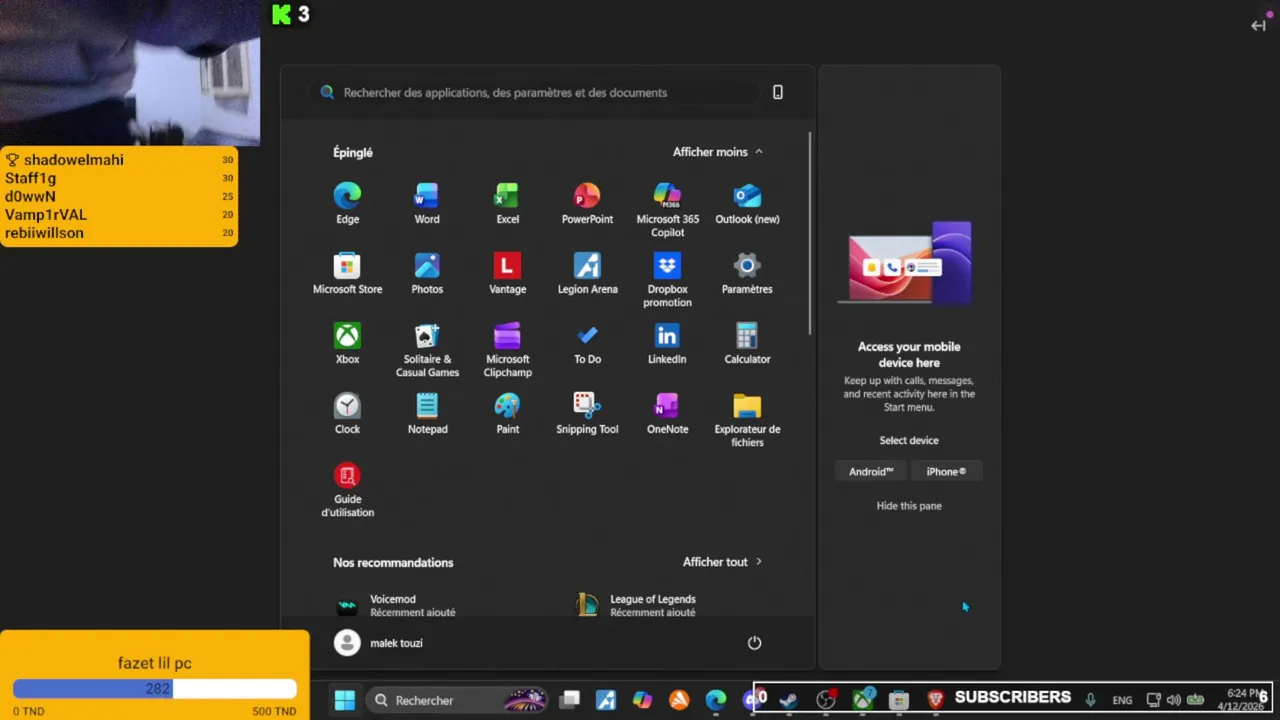The width and height of the screenshot is (1280, 720).
Task: Toggle the phone pane icon beside search
Action: click(778, 92)
